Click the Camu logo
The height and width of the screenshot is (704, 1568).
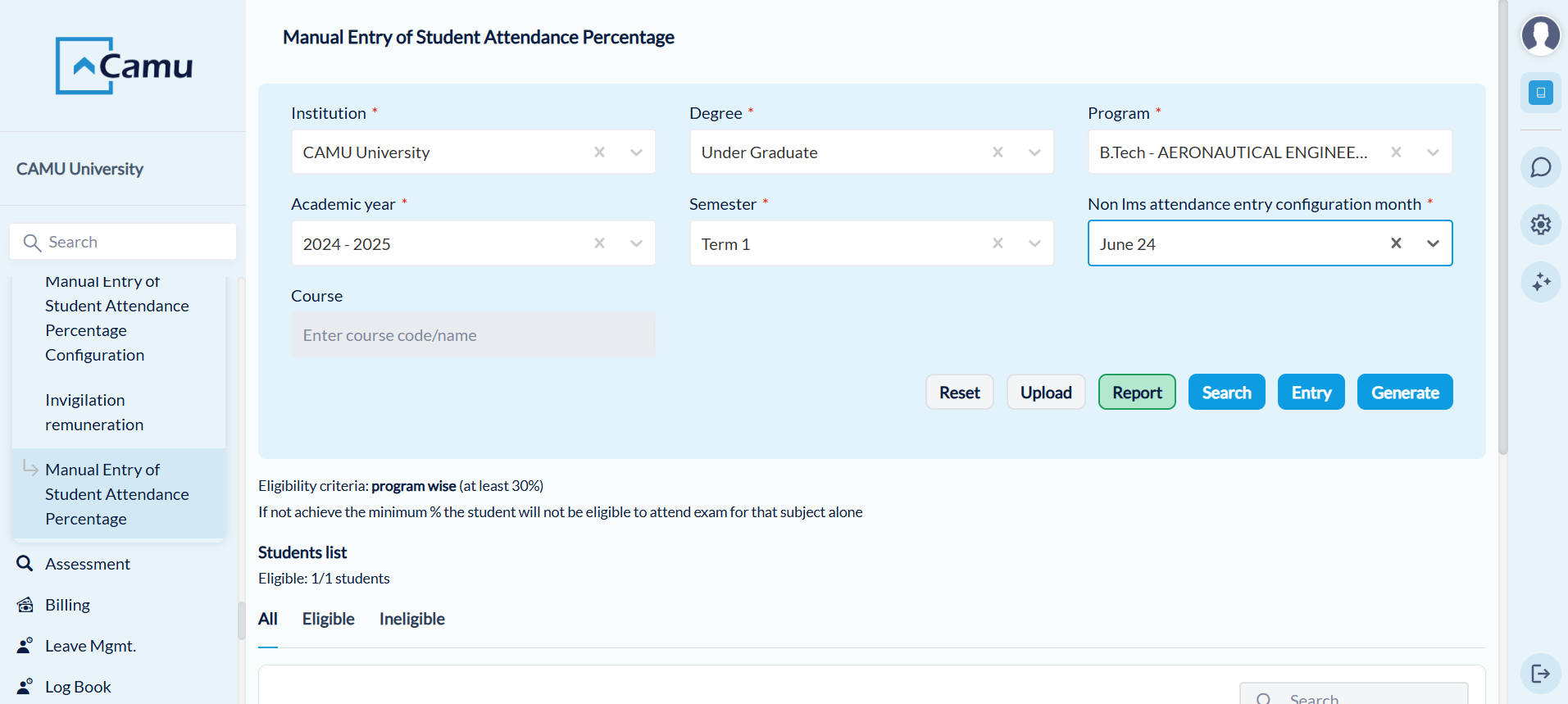pyautogui.click(x=125, y=66)
